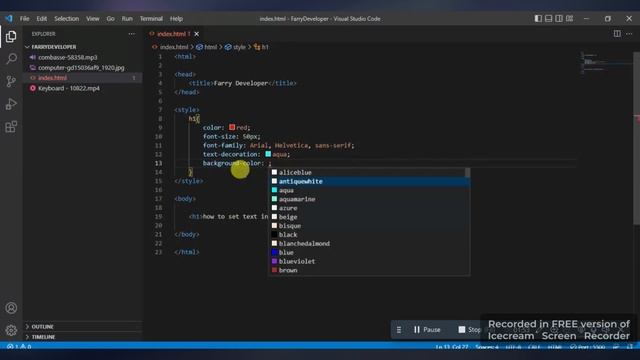Open the Explorer view in activity bar
The width and height of the screenshot is (640, 360).
(x=11, y=37)
